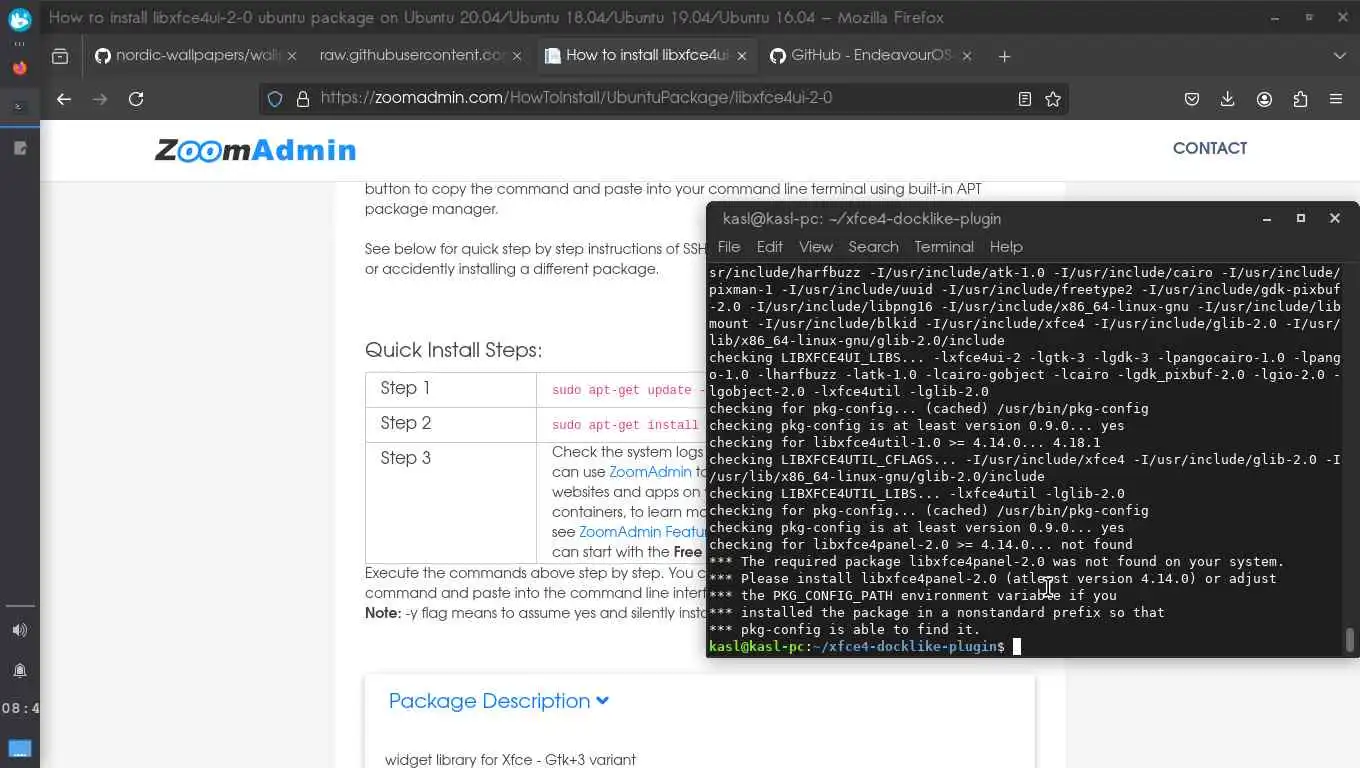Open the Xfce applications menu icon
Image resolution: width=1360 pixels, height=768 pixels.
tap(20, 22)
